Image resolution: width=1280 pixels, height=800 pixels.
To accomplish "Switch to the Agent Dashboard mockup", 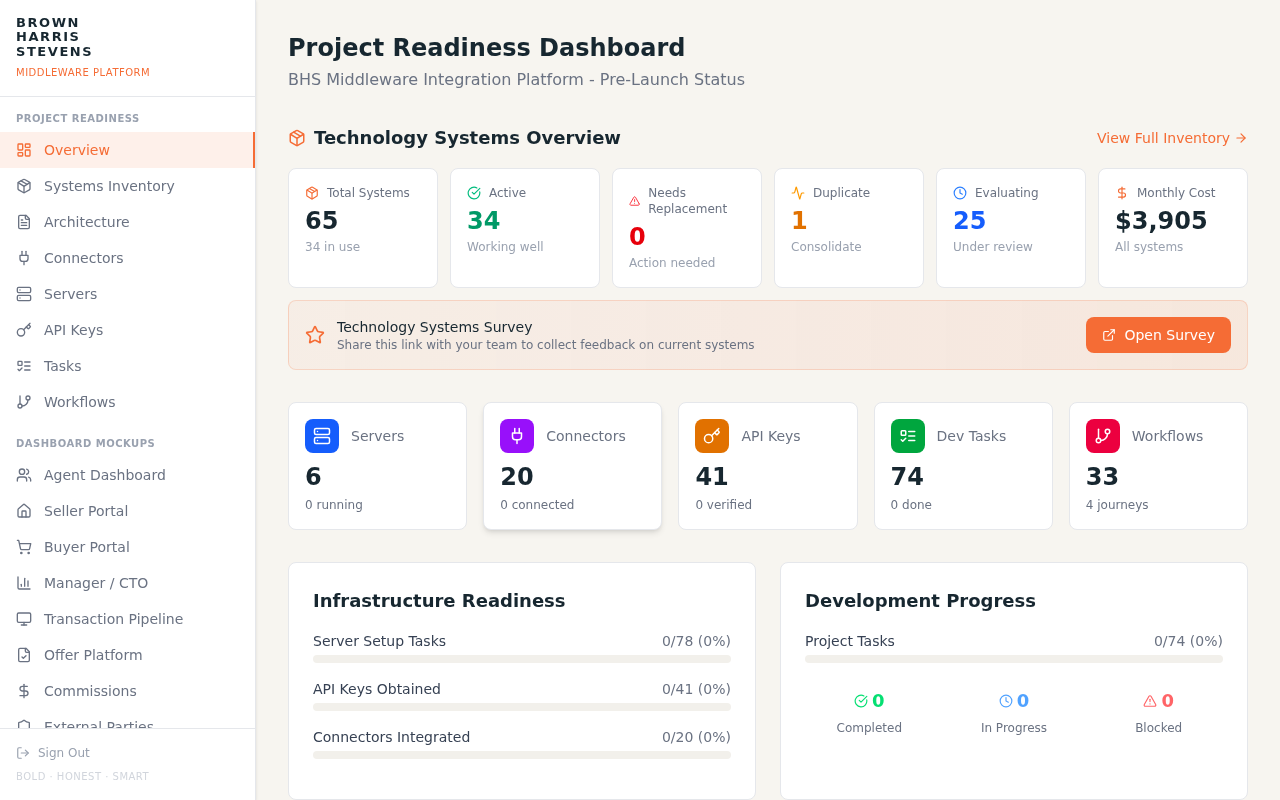I will pyautogui.click(x=105, y=475).
